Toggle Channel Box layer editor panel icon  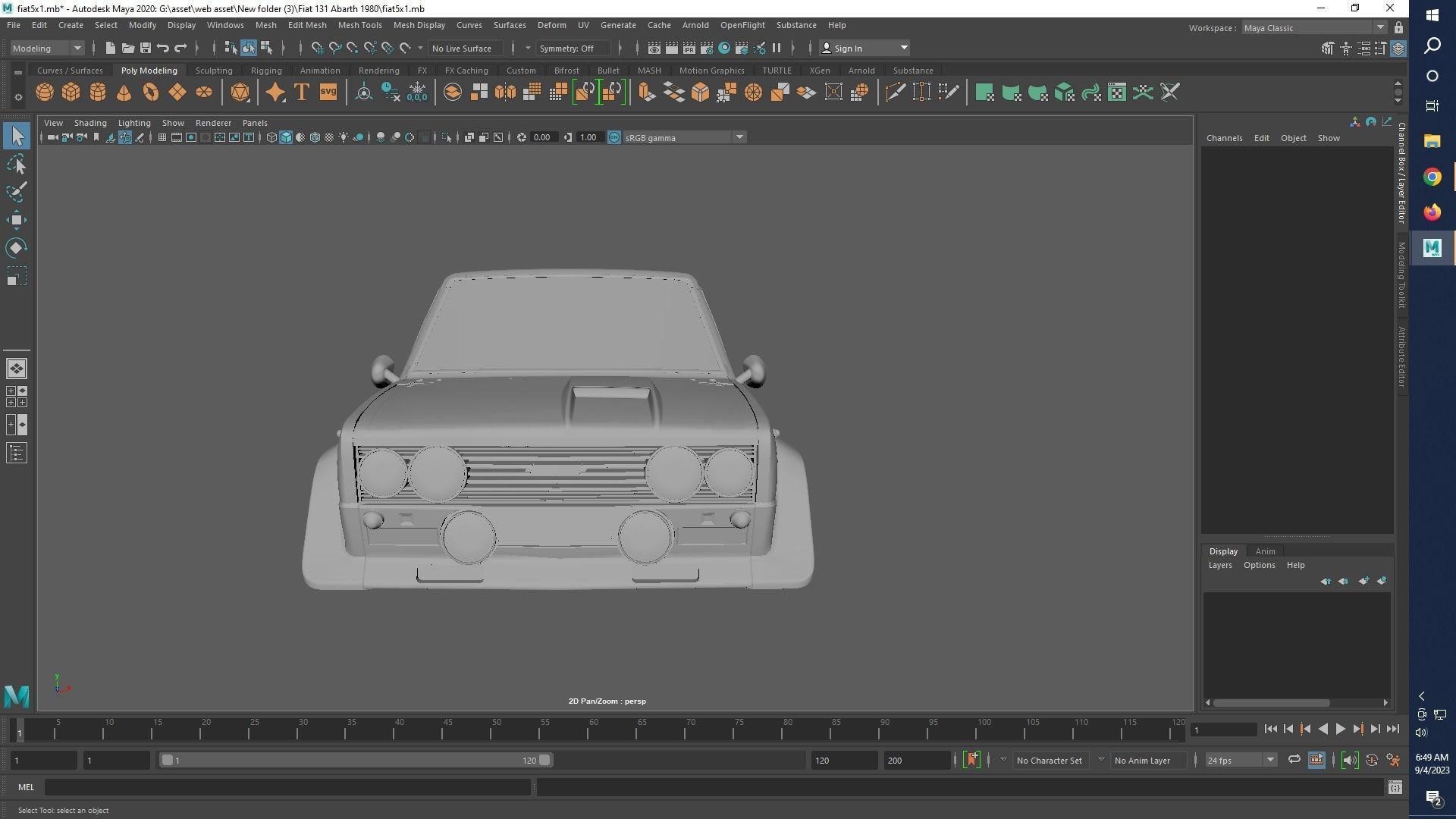1398,48
